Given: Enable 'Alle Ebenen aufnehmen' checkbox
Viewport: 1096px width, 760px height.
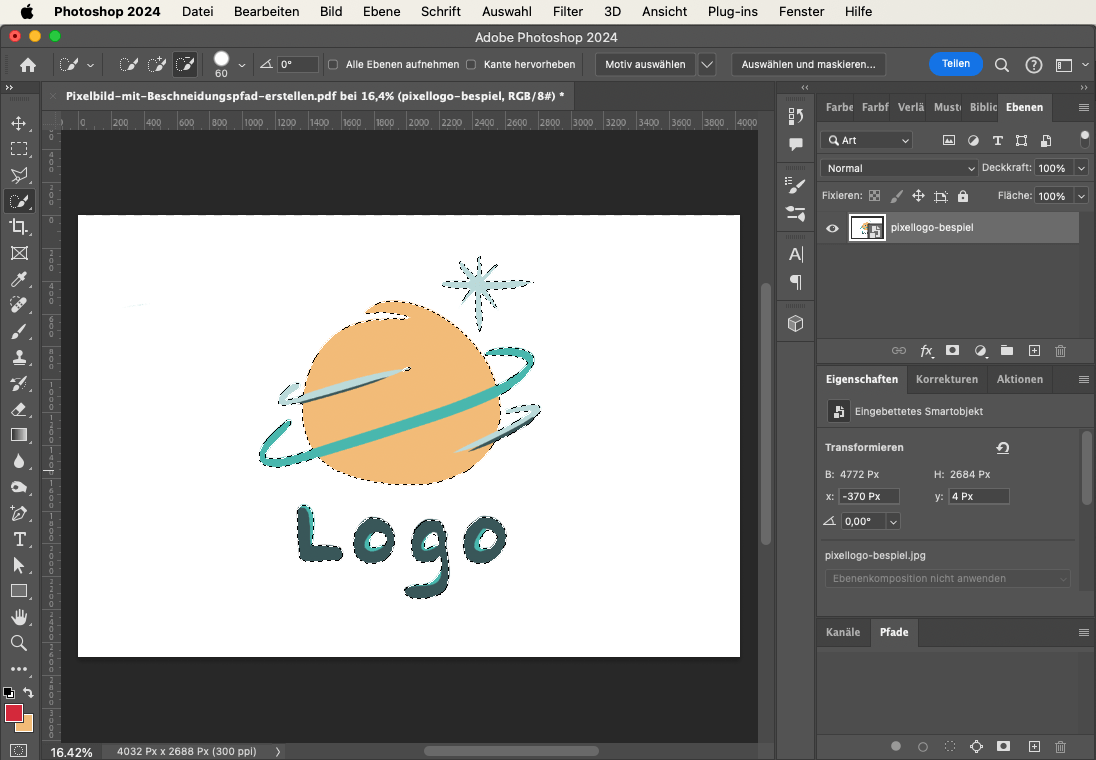Looking at the screenshot, I should pos(334,64).
